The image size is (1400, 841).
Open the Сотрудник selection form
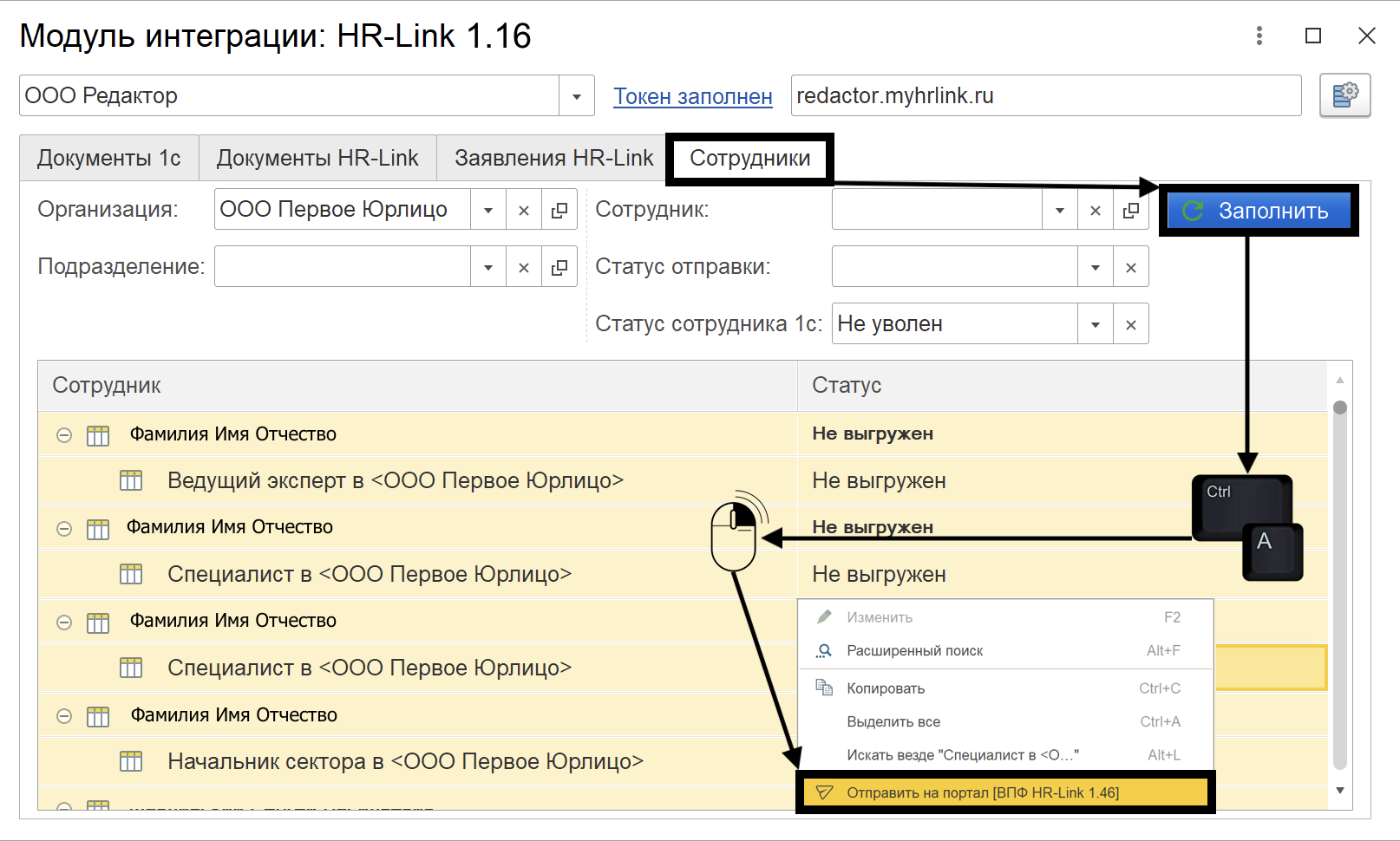1131,210
